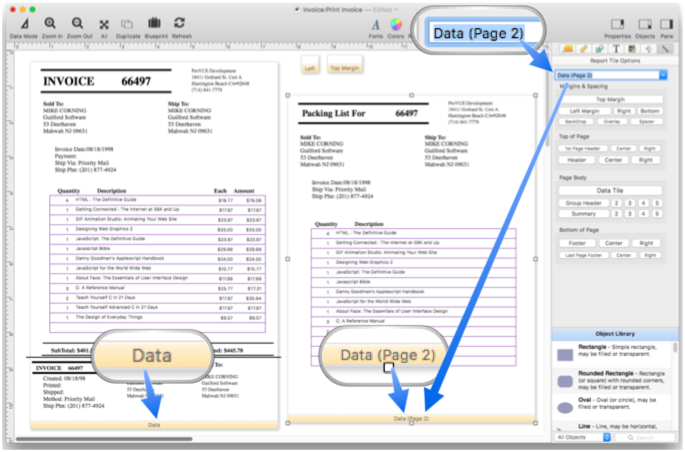The height and width of the screenshot is (452, 685).
Task: Click Center in the Header row
Action: coord(613,160)
